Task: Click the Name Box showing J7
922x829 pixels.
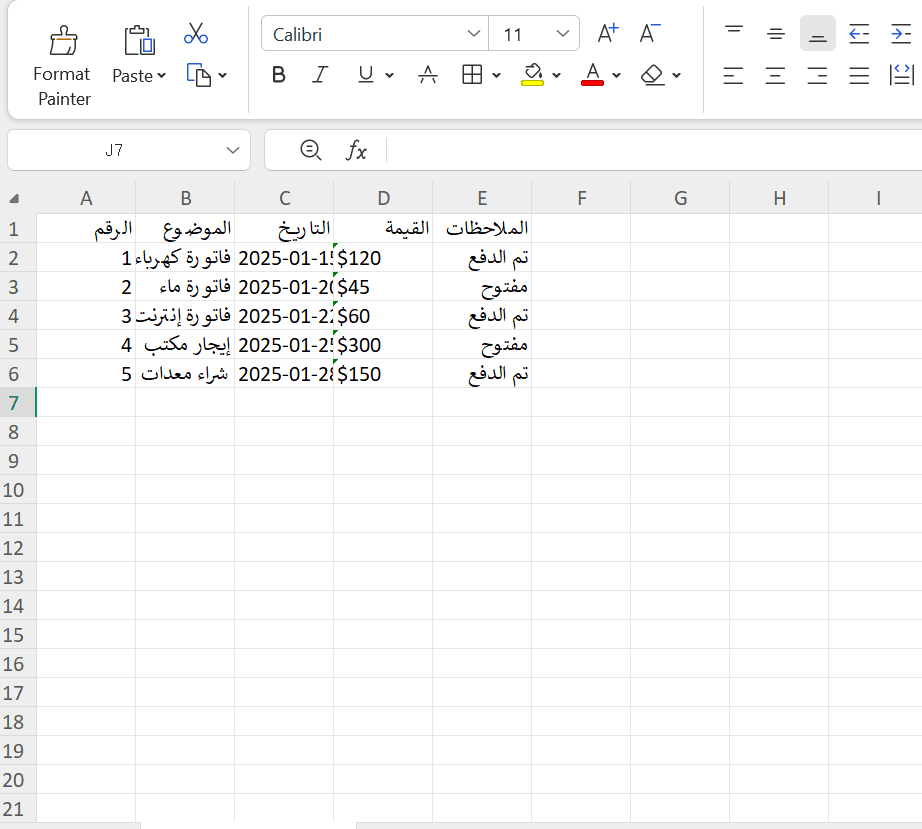Action: [x=115, y=151]
